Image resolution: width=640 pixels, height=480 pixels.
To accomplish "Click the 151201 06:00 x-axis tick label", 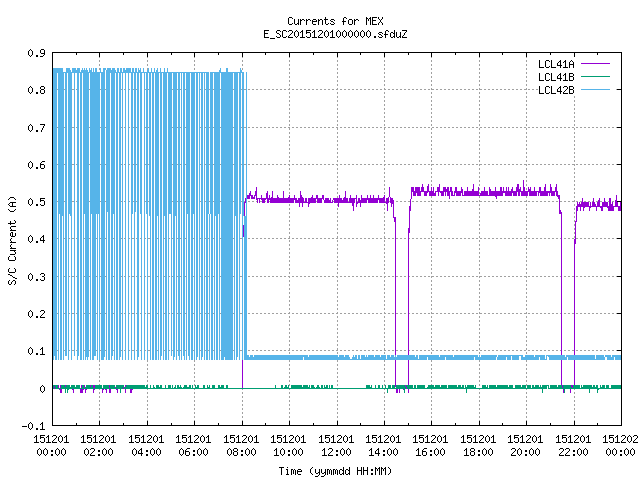I will click(x=193, y=445).
